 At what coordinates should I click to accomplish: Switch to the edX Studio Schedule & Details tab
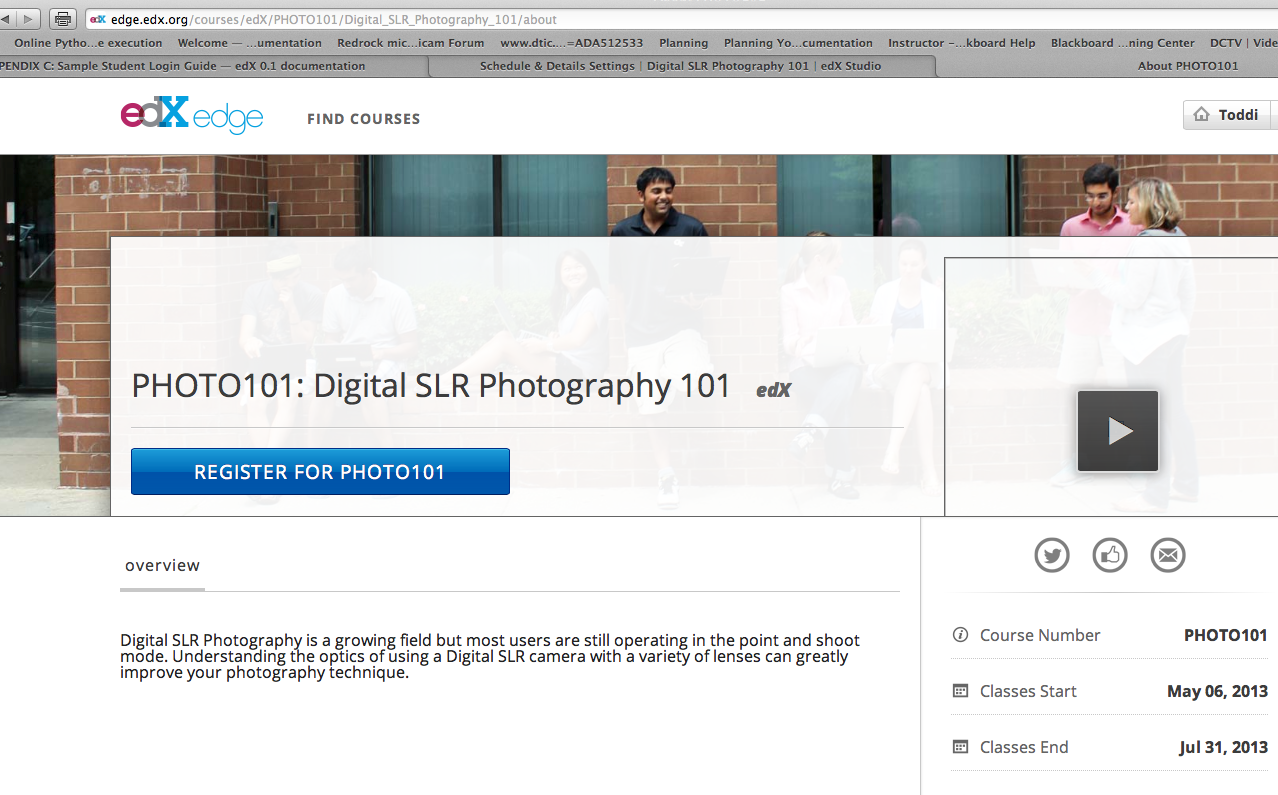point(680,66)
